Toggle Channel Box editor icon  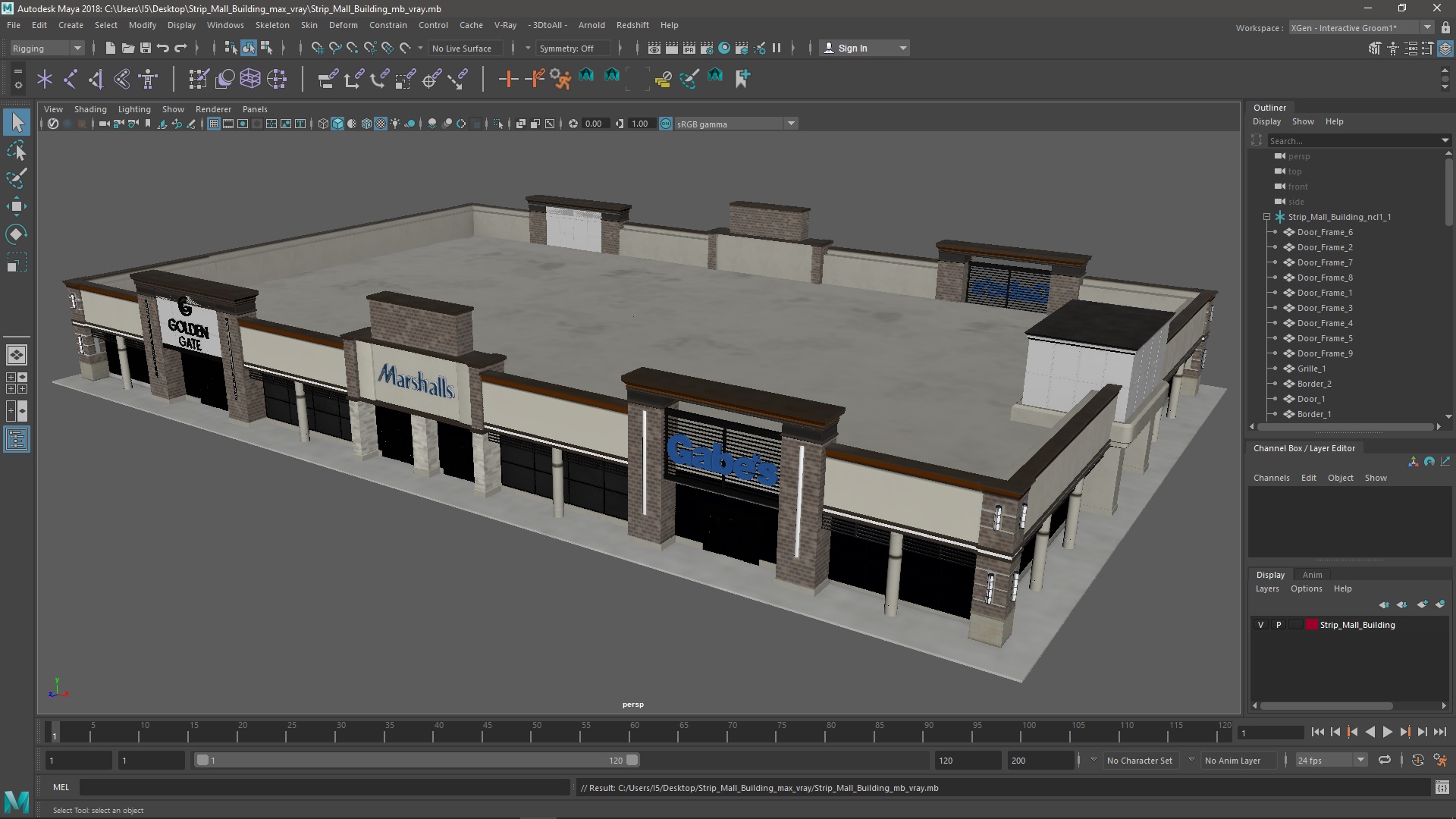tap(1445, 49)
